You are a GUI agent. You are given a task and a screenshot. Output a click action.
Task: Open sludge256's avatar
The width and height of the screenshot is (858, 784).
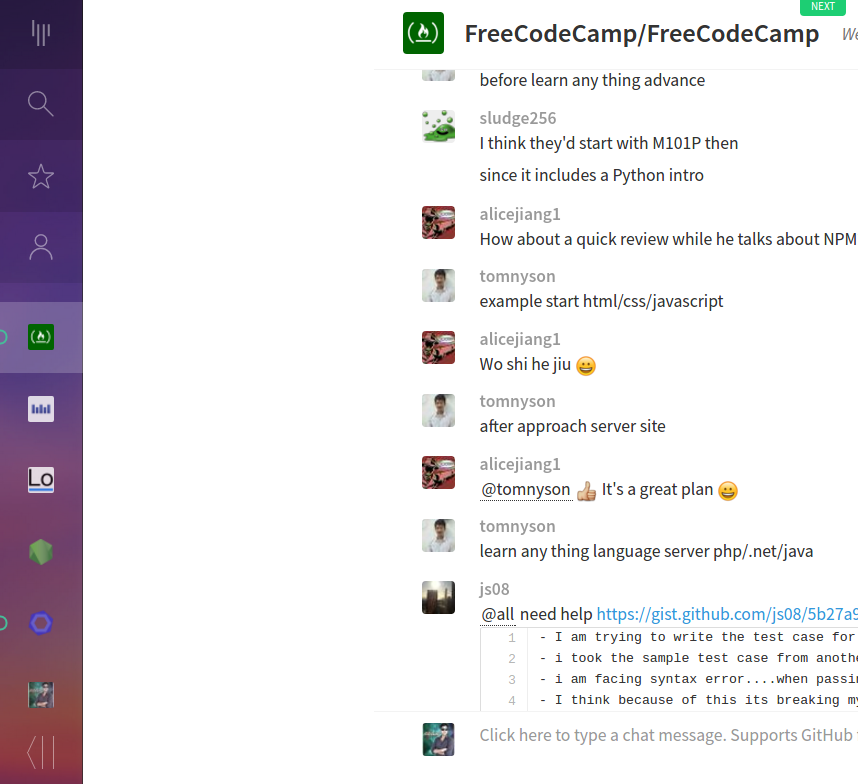[438, 126]
